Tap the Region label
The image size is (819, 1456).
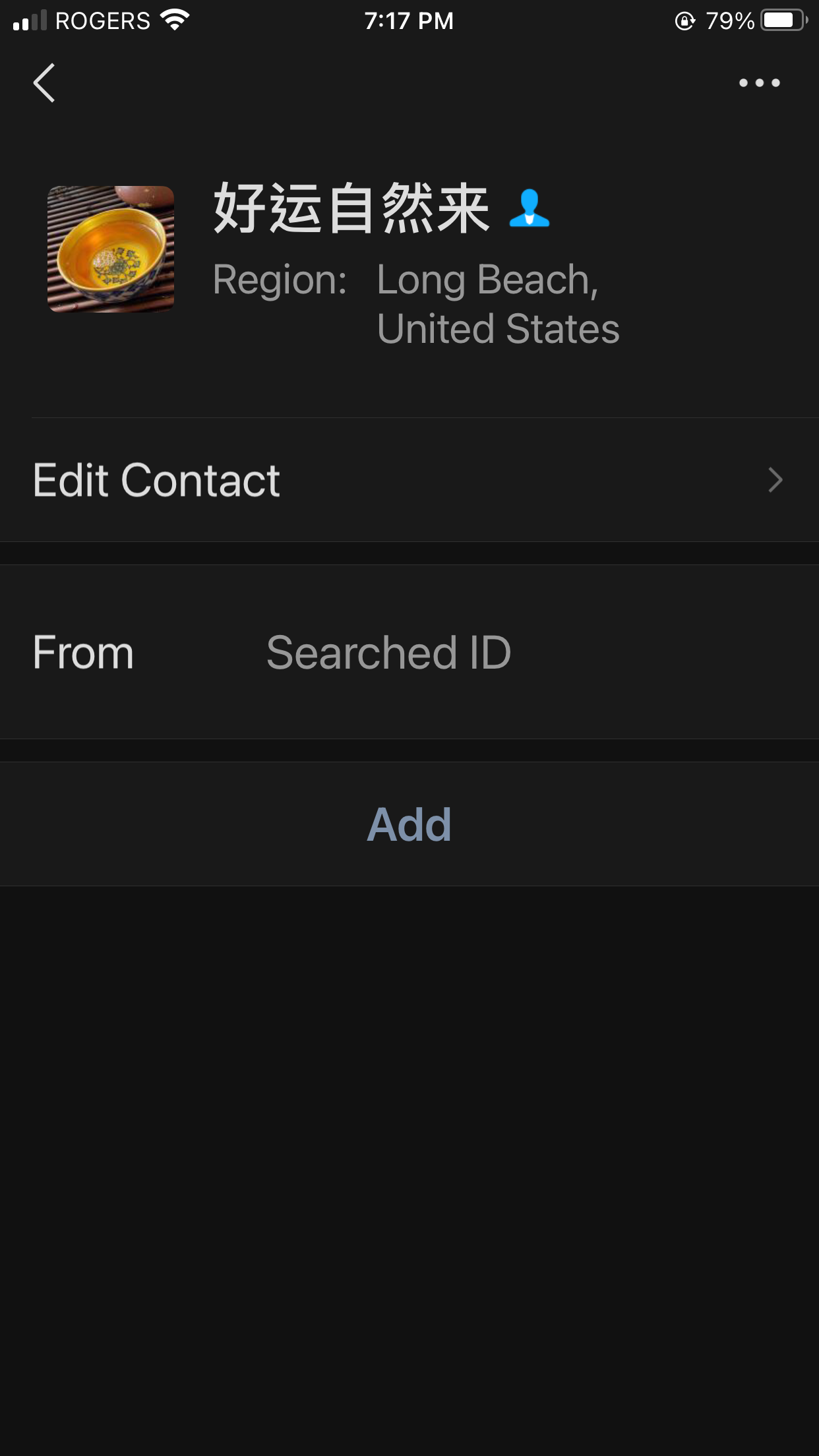point(280,280)
